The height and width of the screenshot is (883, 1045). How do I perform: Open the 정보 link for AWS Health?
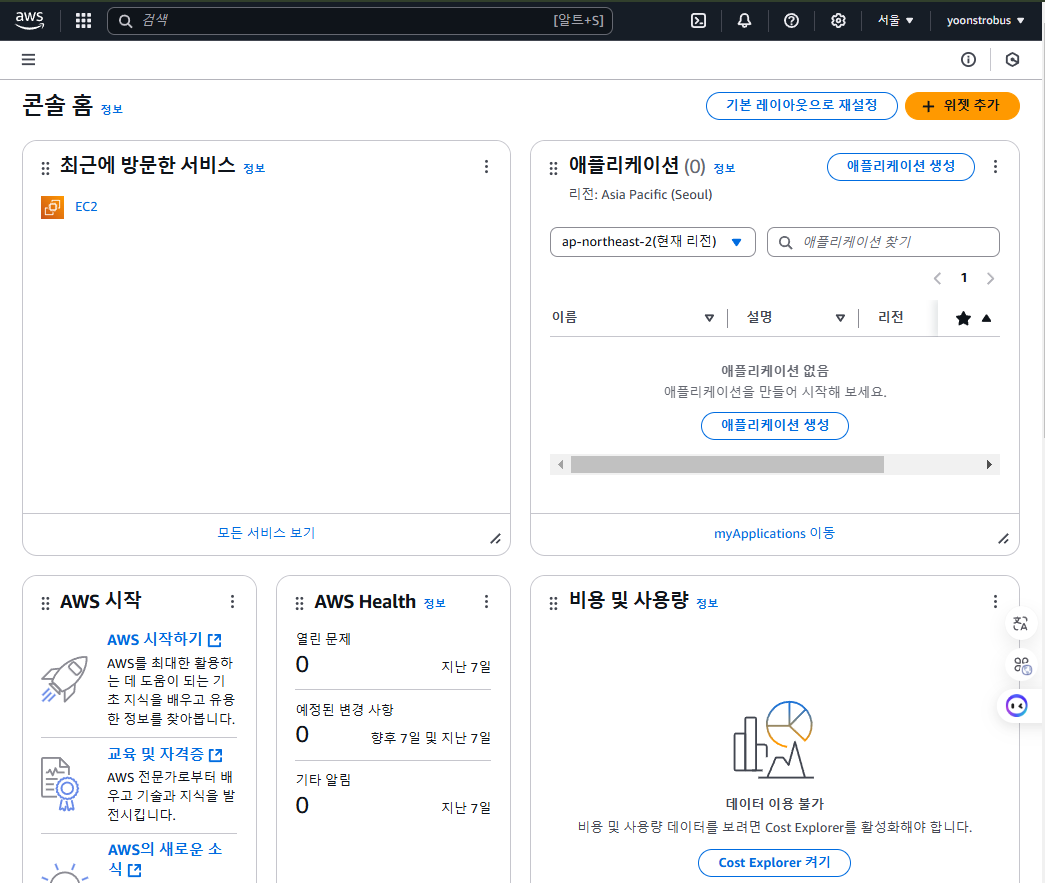(435, 604)
